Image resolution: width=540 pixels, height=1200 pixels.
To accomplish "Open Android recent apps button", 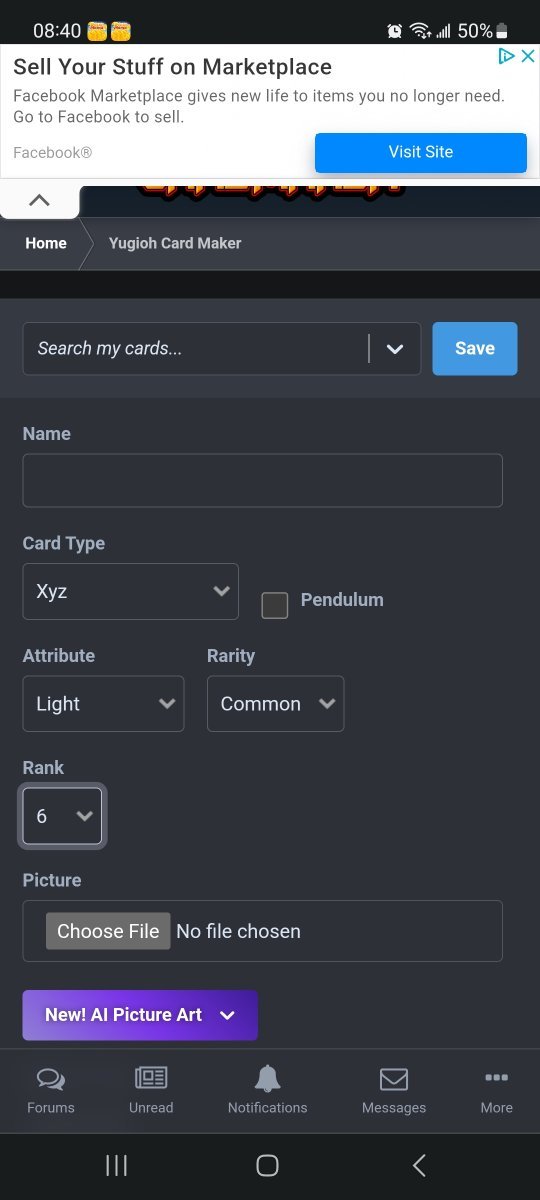I will click(x=116, y=1165).
